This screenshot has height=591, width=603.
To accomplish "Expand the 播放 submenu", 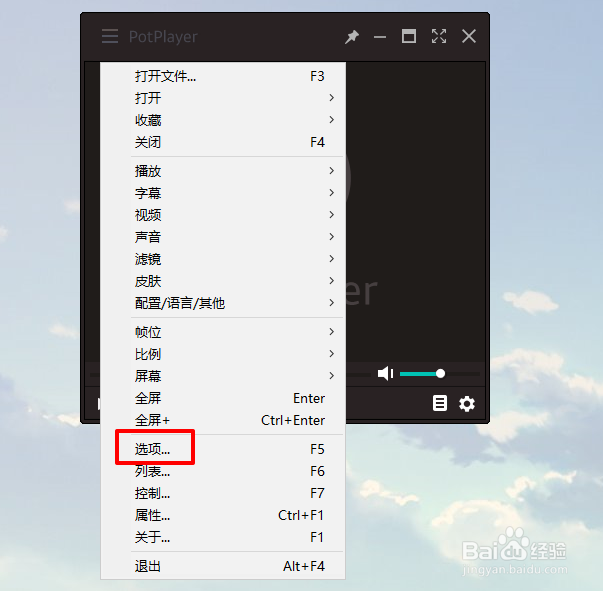I will 223,171.
